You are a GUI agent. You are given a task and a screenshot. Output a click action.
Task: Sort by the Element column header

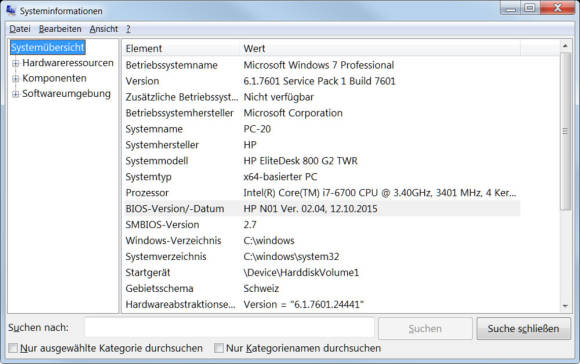[x=181, y=48]
